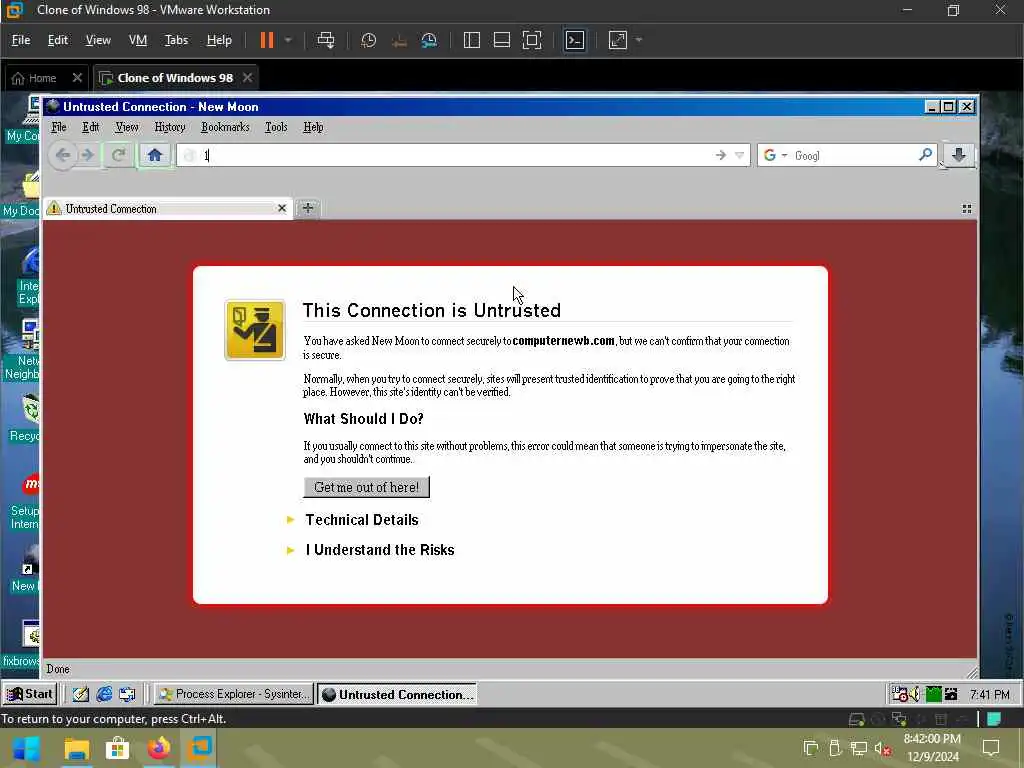
Task: Click VMware Workstation host taskbar icon
Action: click(x=200, y=748)
